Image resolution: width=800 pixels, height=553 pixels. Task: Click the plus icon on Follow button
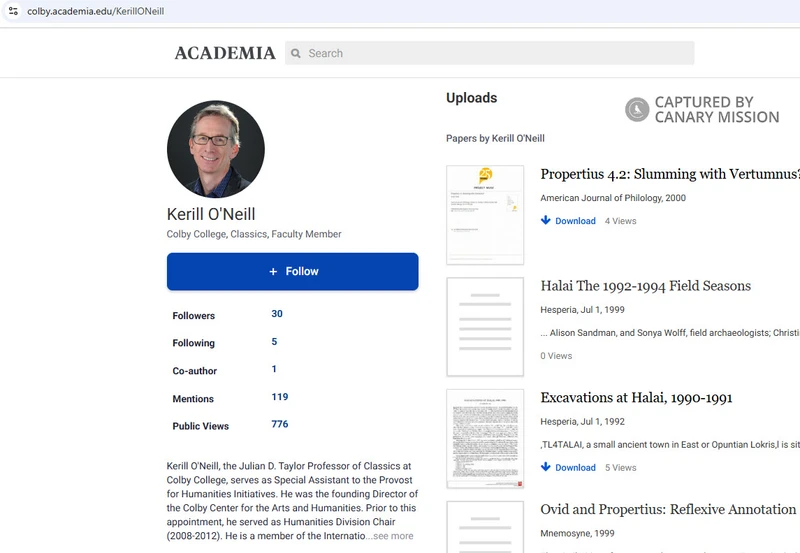[x=273, y=271]
